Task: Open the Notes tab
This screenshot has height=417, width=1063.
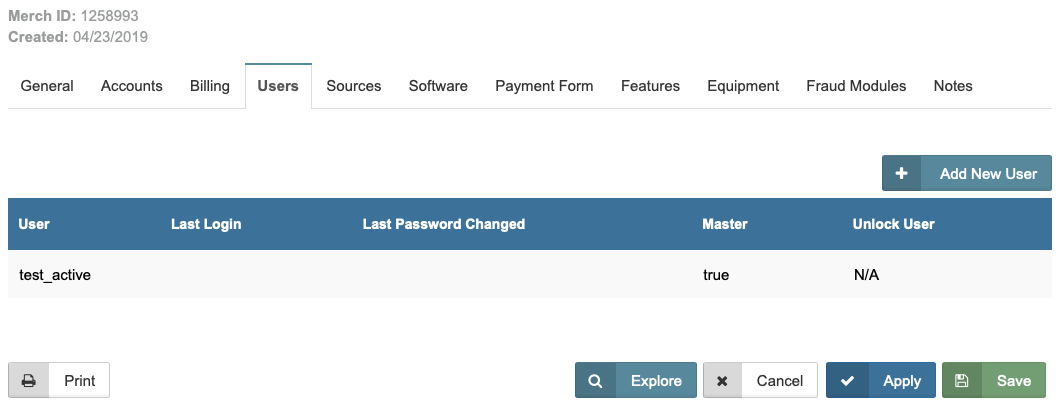Action: tap(953, 86)
